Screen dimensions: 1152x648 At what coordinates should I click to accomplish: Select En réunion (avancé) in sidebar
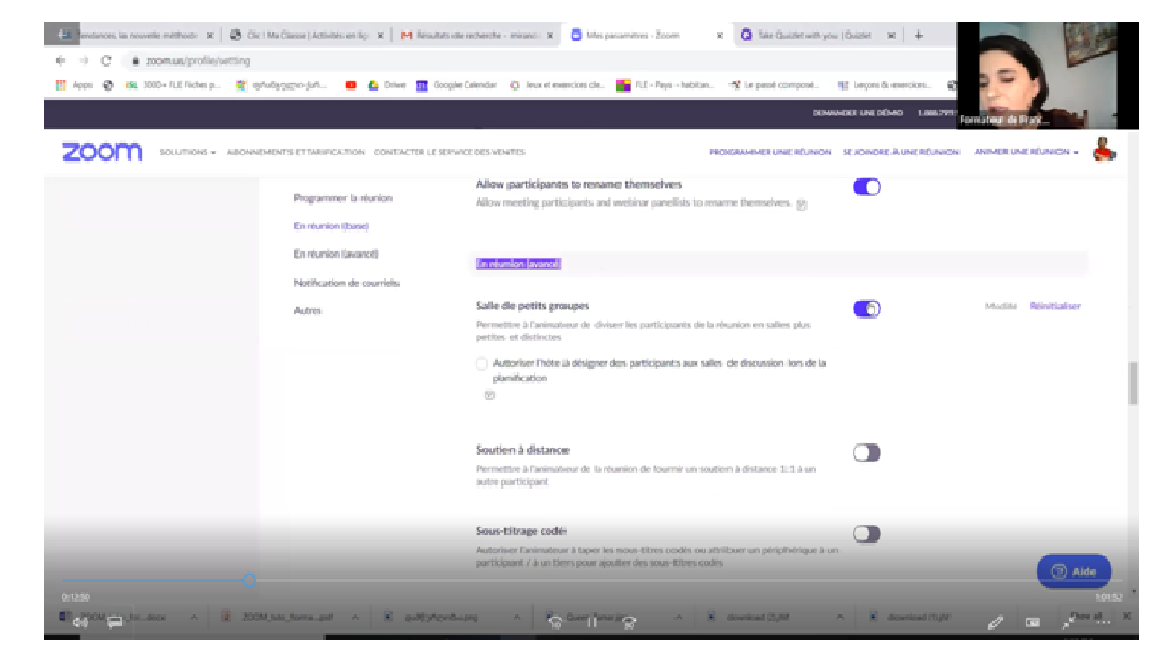click(335, 255)
